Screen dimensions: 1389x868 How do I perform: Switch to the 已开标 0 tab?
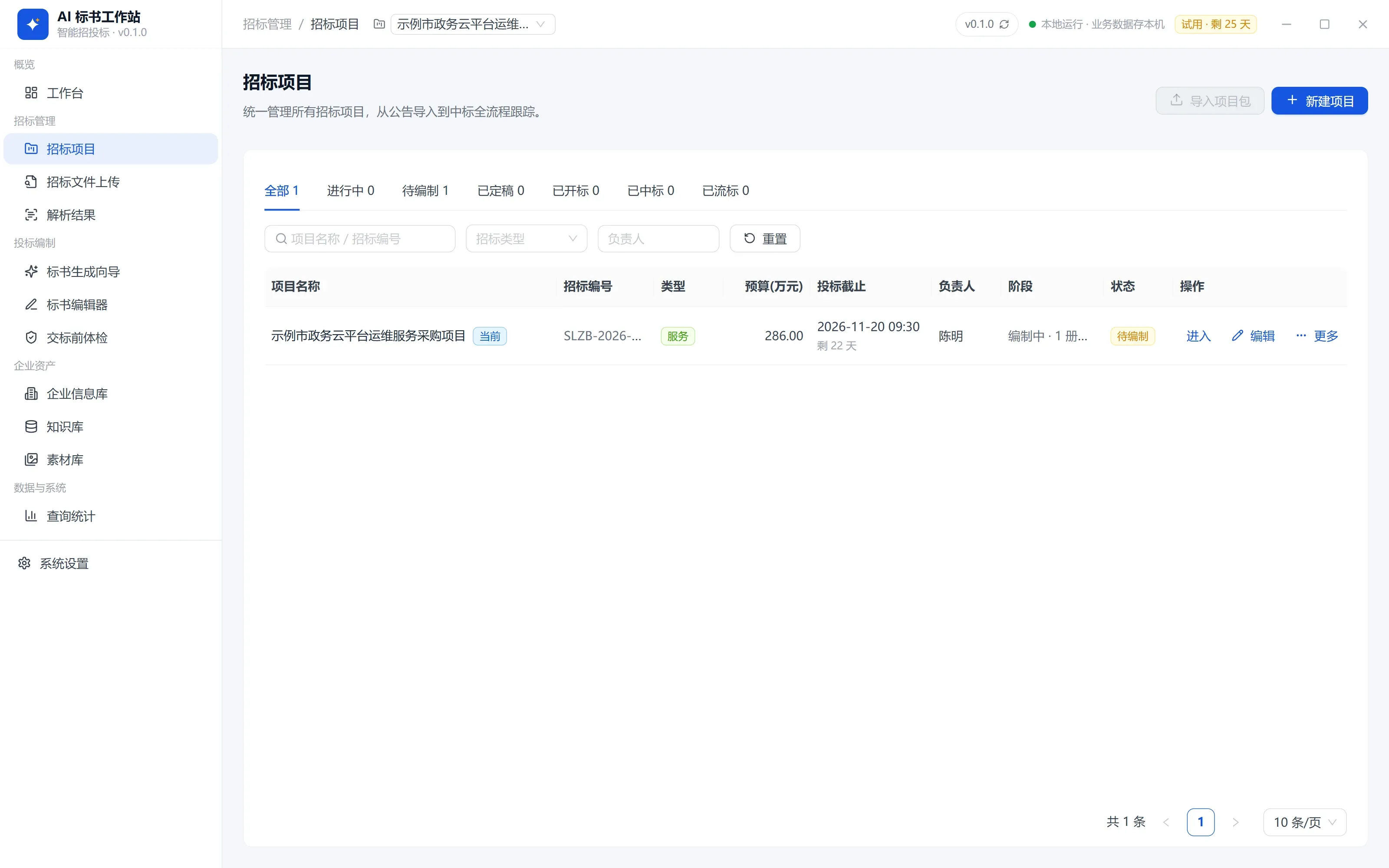(x=576, y=191)
